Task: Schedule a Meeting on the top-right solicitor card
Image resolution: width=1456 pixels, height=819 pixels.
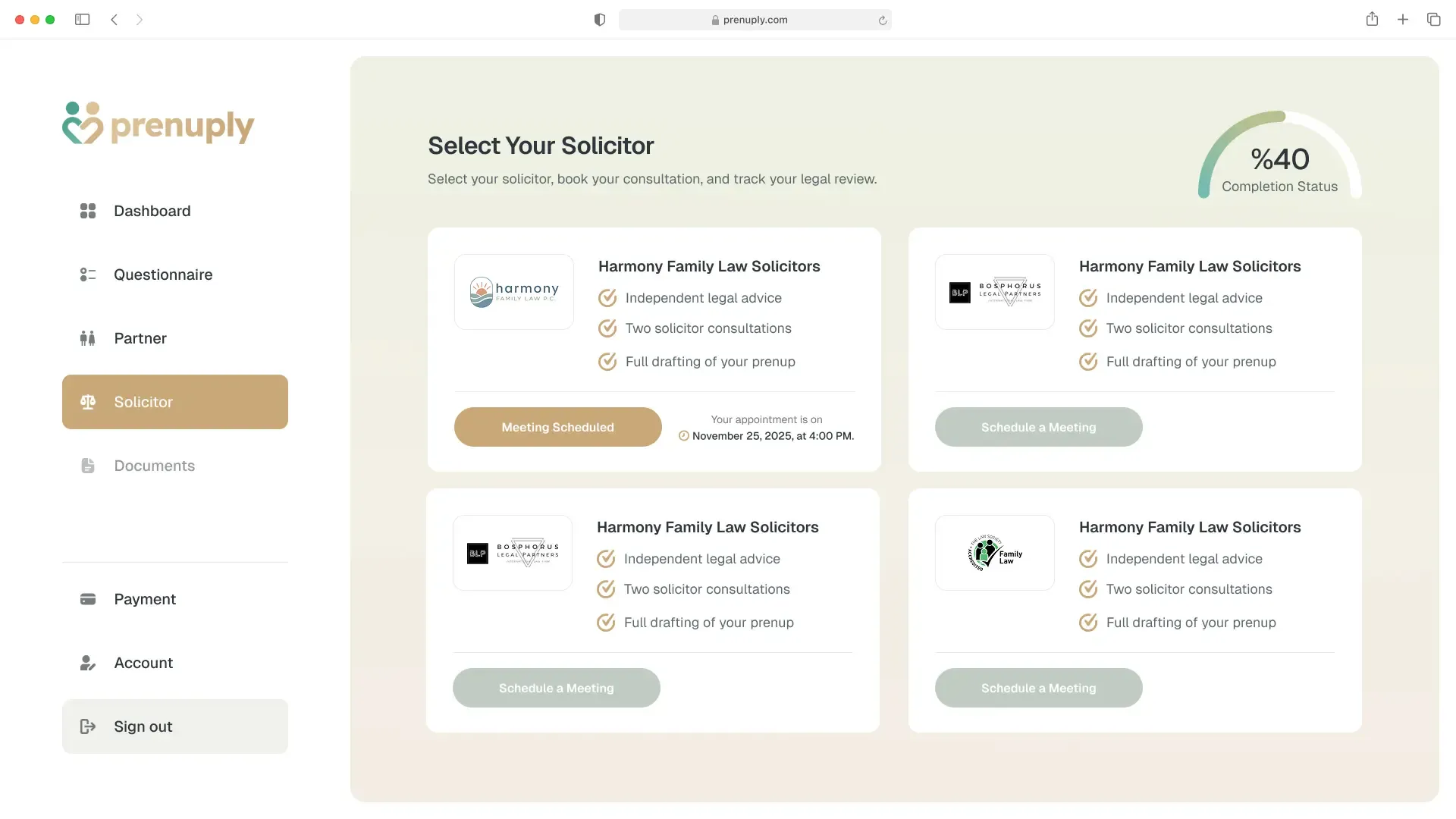Action: [x=1039, y=427]
